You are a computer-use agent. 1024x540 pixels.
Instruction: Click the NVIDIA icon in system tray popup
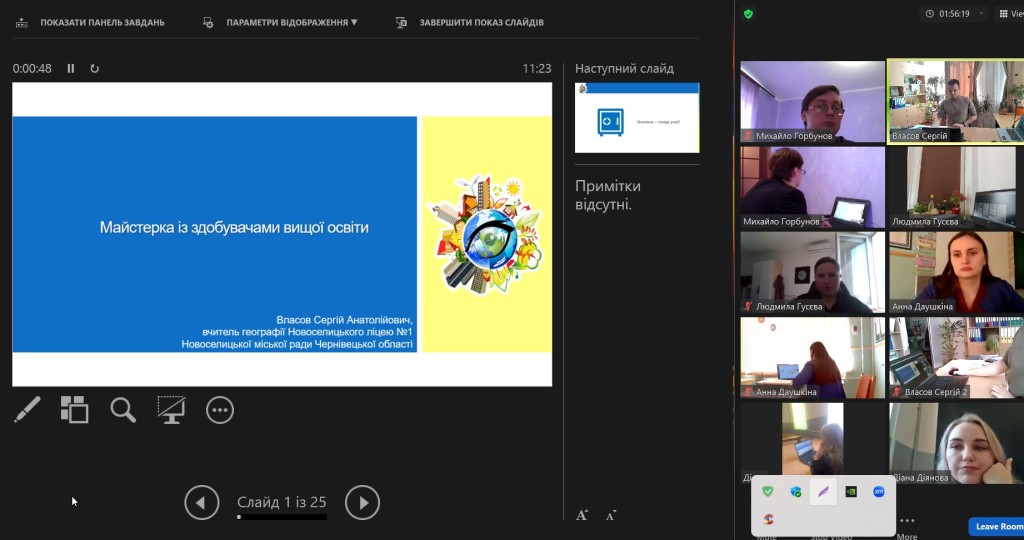(x=851, y=491)
